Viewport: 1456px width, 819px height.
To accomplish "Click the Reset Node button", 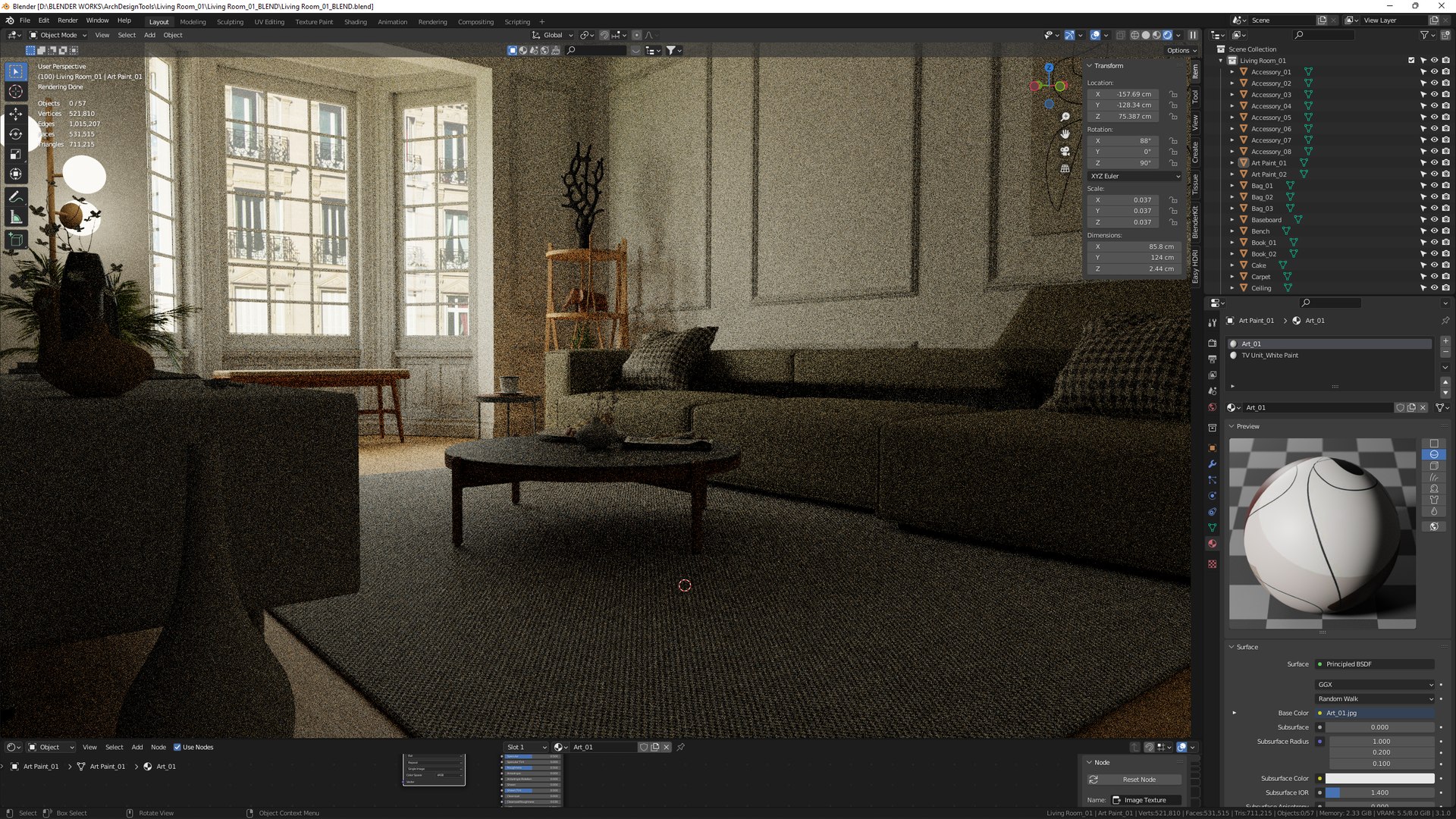I will pos(1134,780).
